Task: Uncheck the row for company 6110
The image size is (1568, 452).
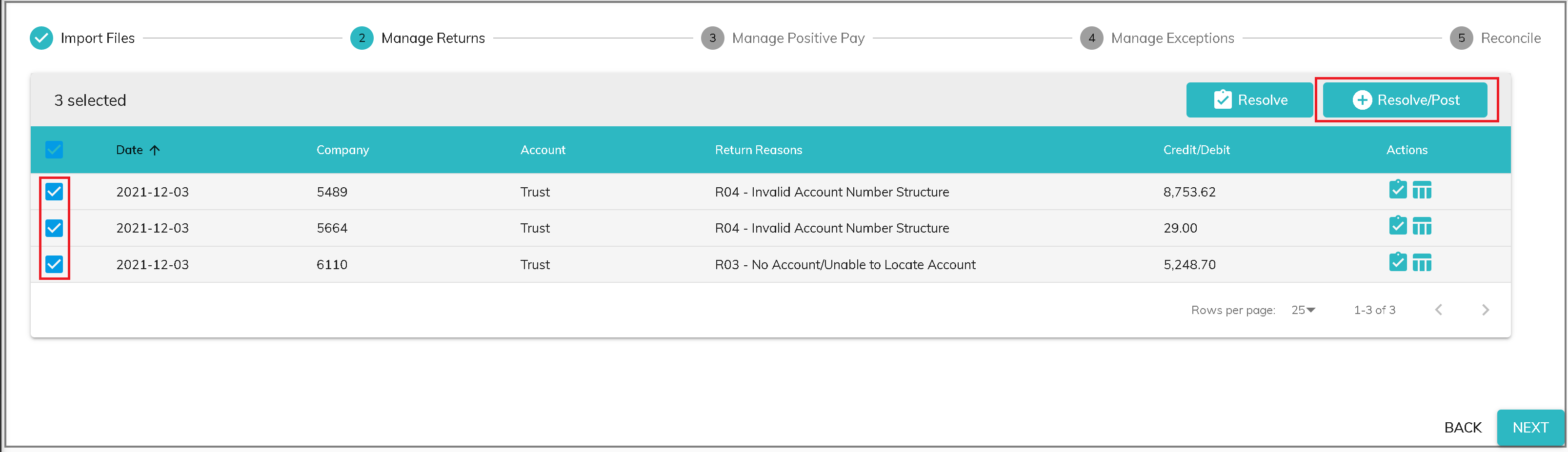Action: 54,264
